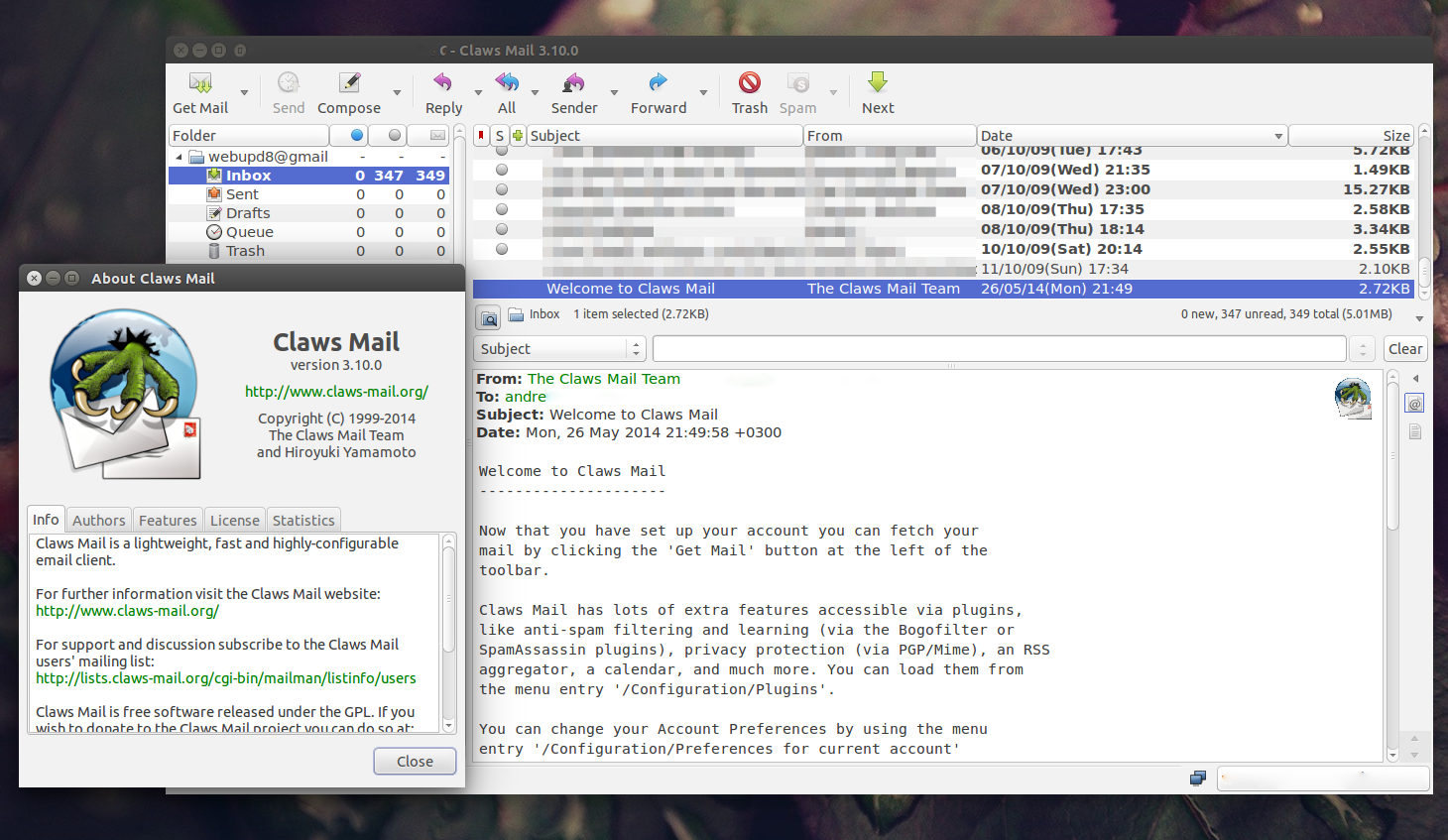Click the Reply All toolbar icon
The width and height of the screenshot is (1448, 840).
(507, 82)
